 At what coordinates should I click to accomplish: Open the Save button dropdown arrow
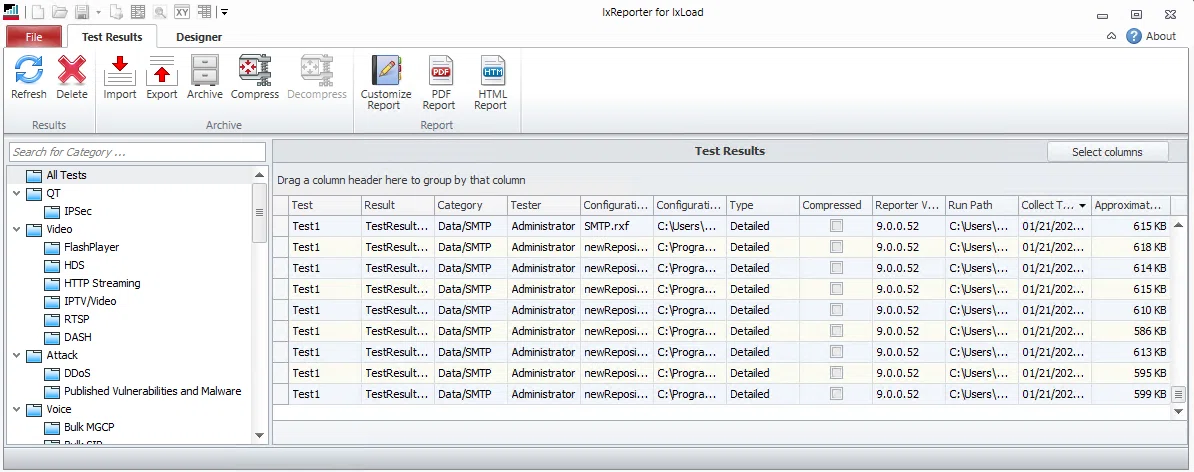click(x=98, y=12)
